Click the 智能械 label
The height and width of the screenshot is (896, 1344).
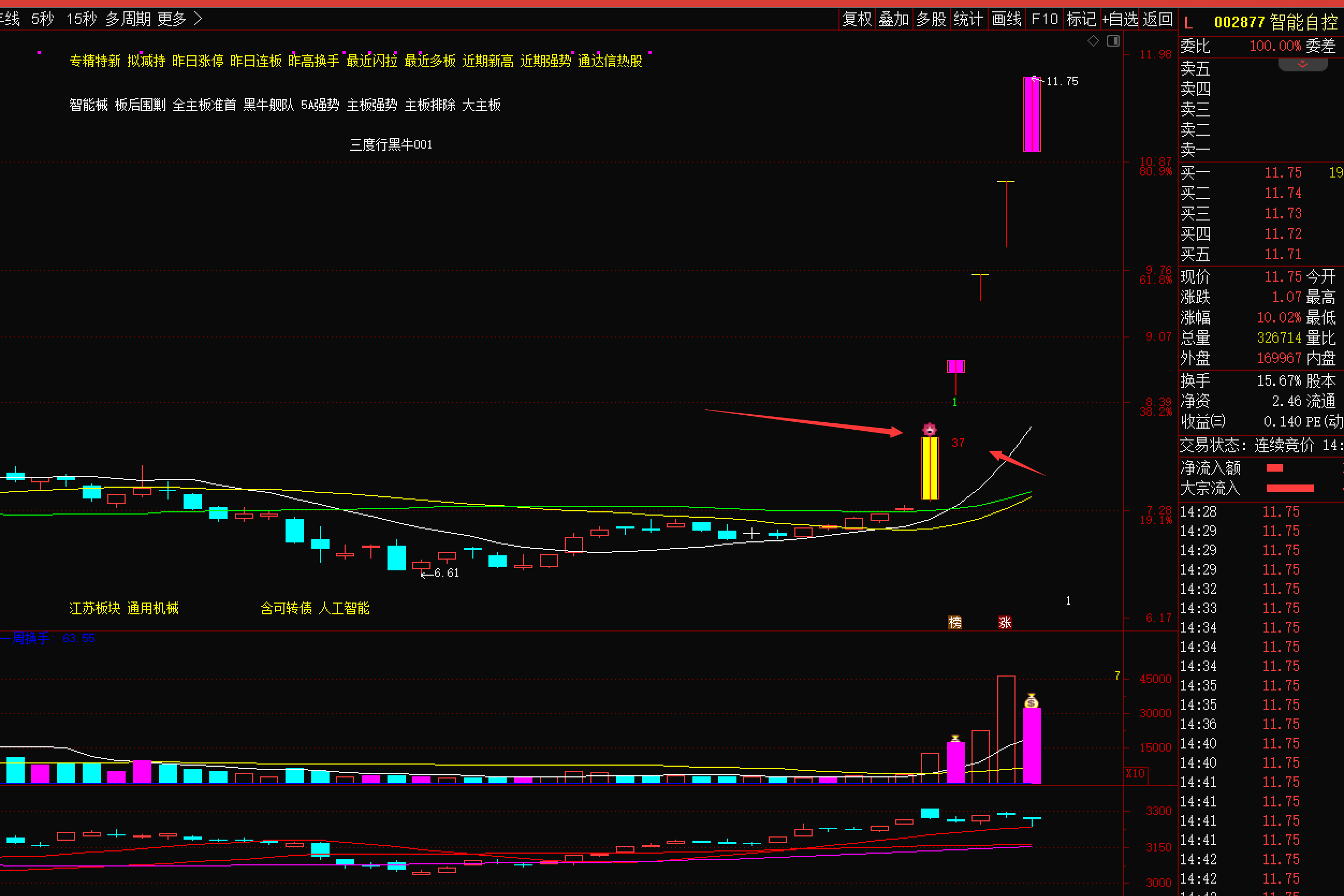pos(89,105)
